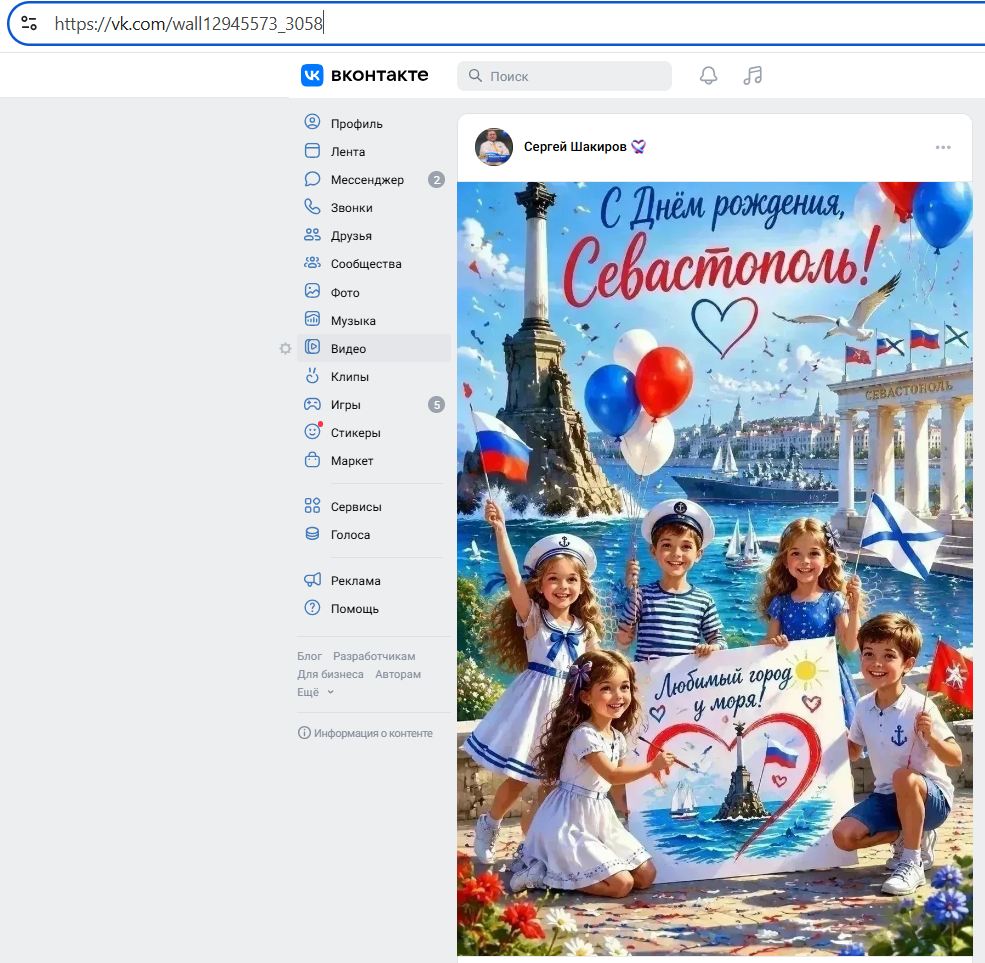Click the search magnifier icon

click(x=476, y=76)
